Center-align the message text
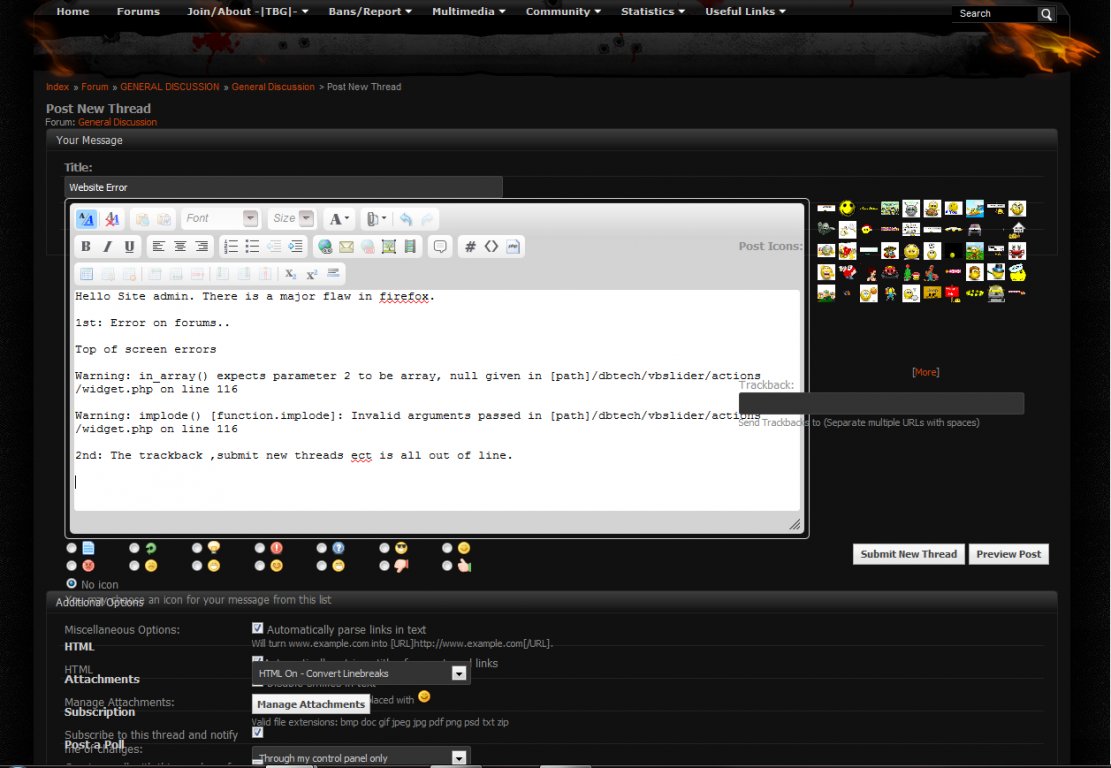The image size is (1111, 768). tap(180, 247)
